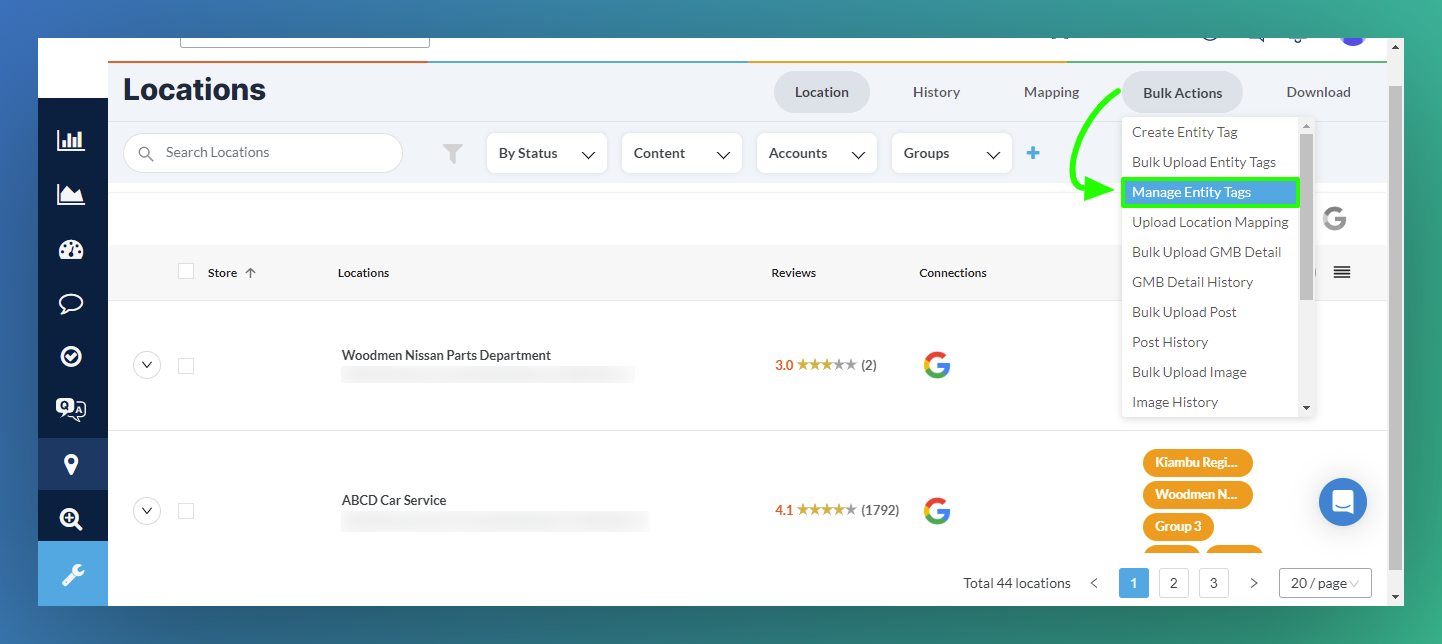
Task: Go to page 2
Action: (1173, 583)
